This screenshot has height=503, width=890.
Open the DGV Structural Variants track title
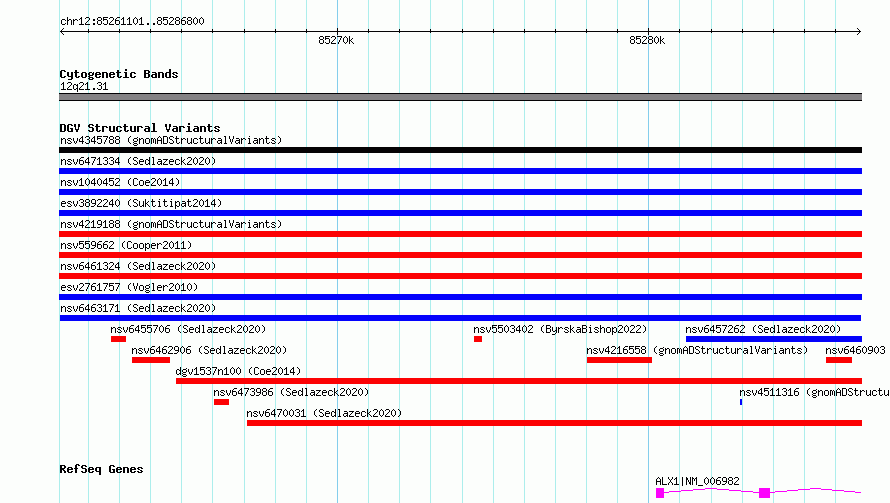coord(140,128)
